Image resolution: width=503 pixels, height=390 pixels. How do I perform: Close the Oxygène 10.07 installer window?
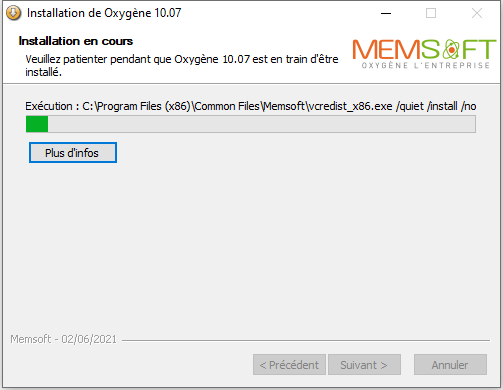point(477,13)
